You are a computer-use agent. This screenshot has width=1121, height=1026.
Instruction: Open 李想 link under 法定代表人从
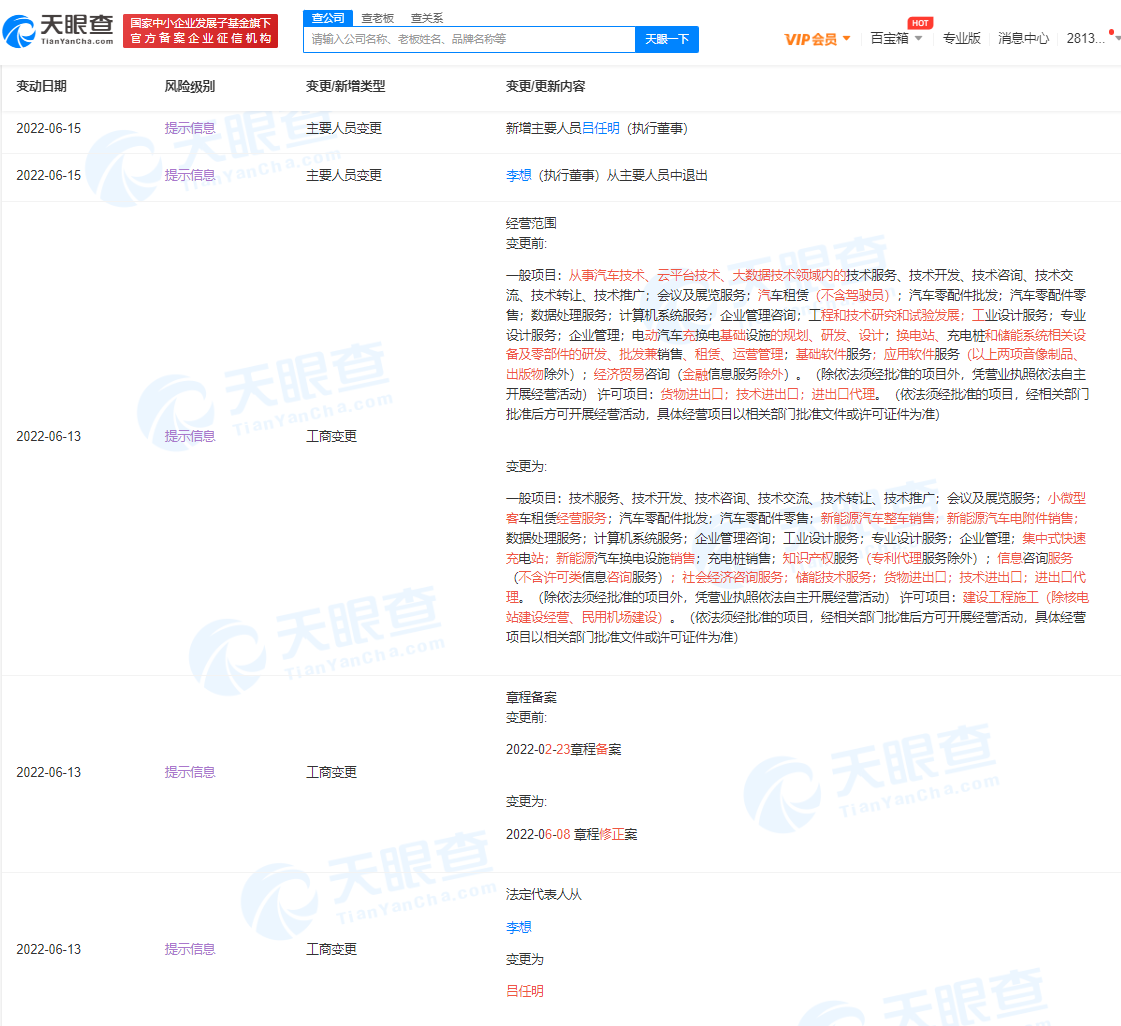click(x=518, y=927)
